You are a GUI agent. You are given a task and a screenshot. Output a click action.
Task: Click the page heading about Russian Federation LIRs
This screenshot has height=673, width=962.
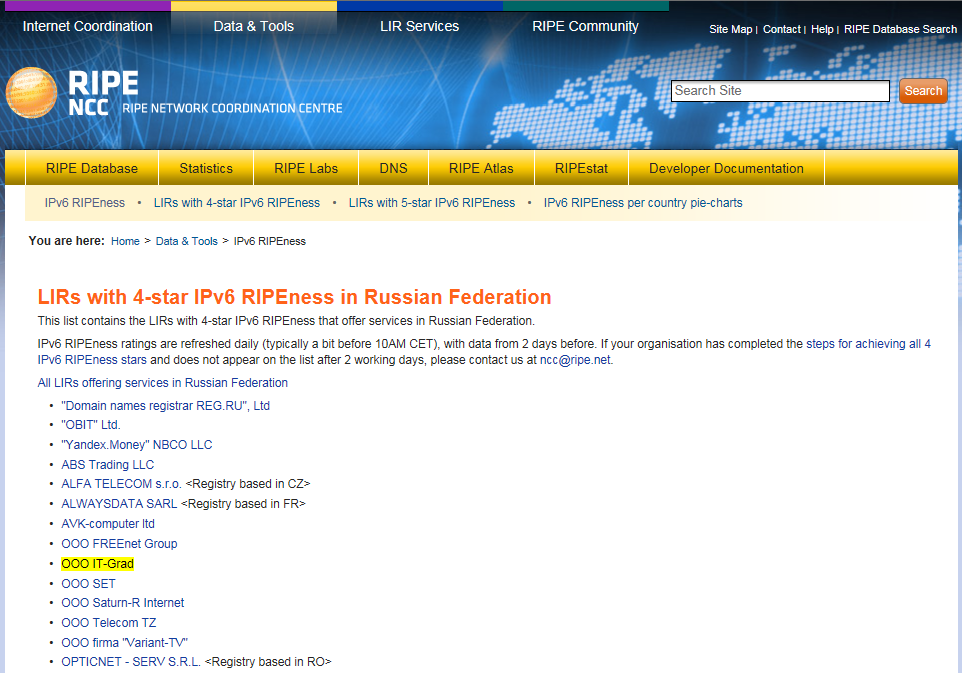point(294,297)
